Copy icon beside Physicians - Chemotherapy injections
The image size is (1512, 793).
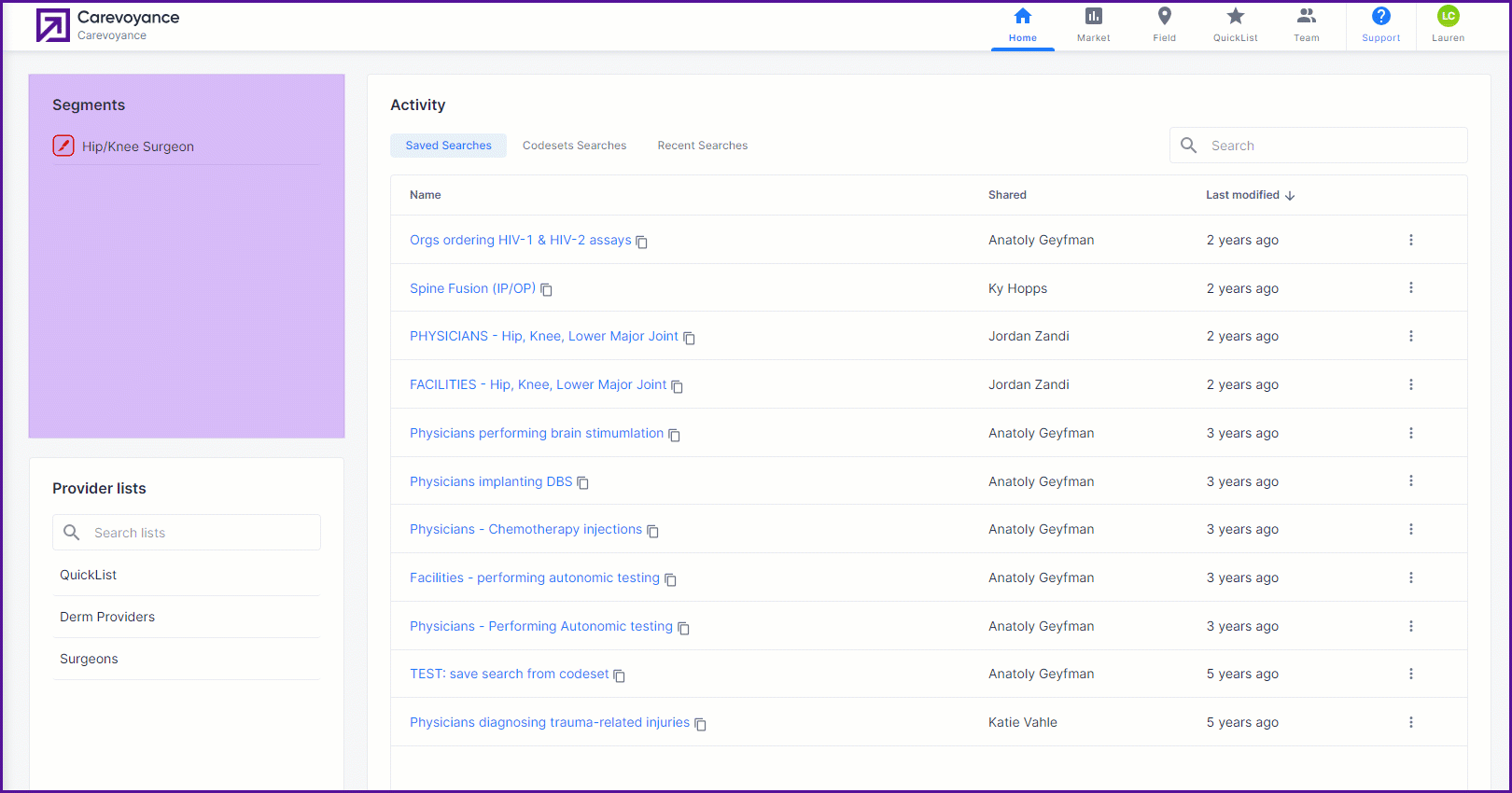point(653,531)
